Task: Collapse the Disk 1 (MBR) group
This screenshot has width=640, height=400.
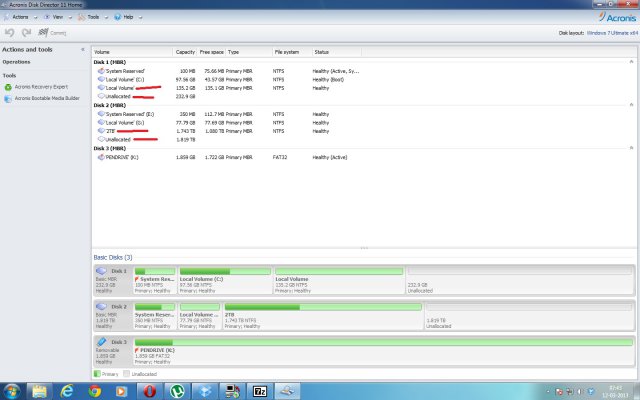Action: point(631,62)
